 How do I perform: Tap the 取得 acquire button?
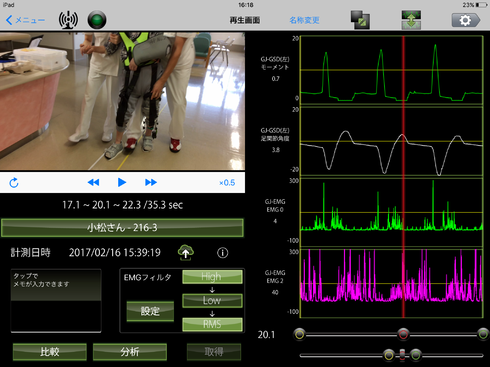pyautogui.click(x=214, y=352)
